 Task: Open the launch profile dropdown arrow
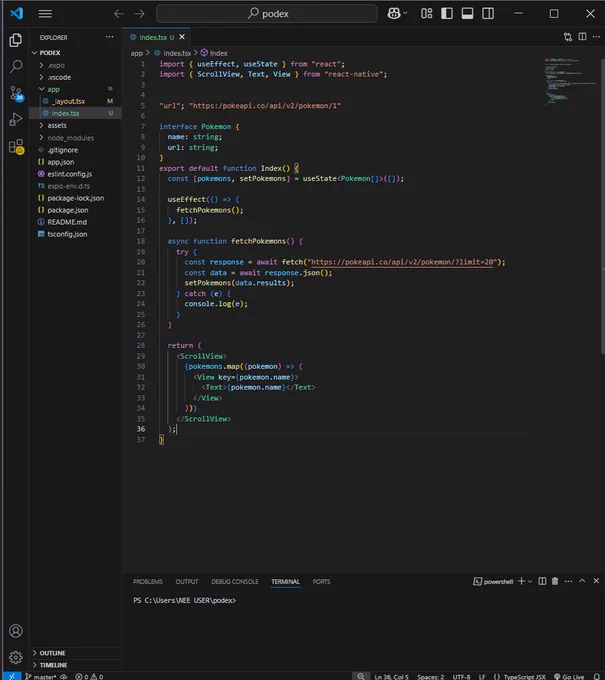click(x=530, y=581)
